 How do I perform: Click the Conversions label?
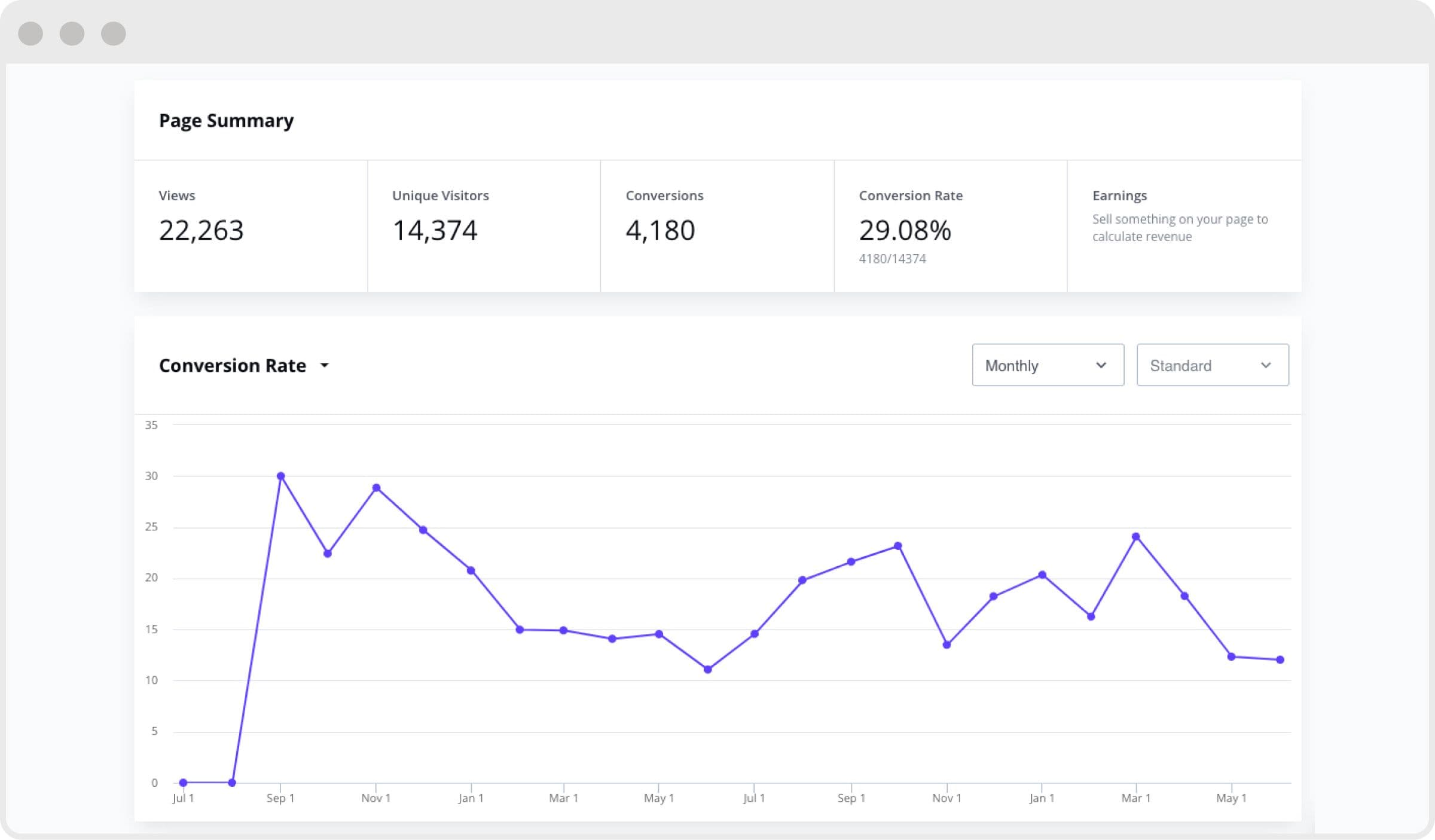[664, 196]
